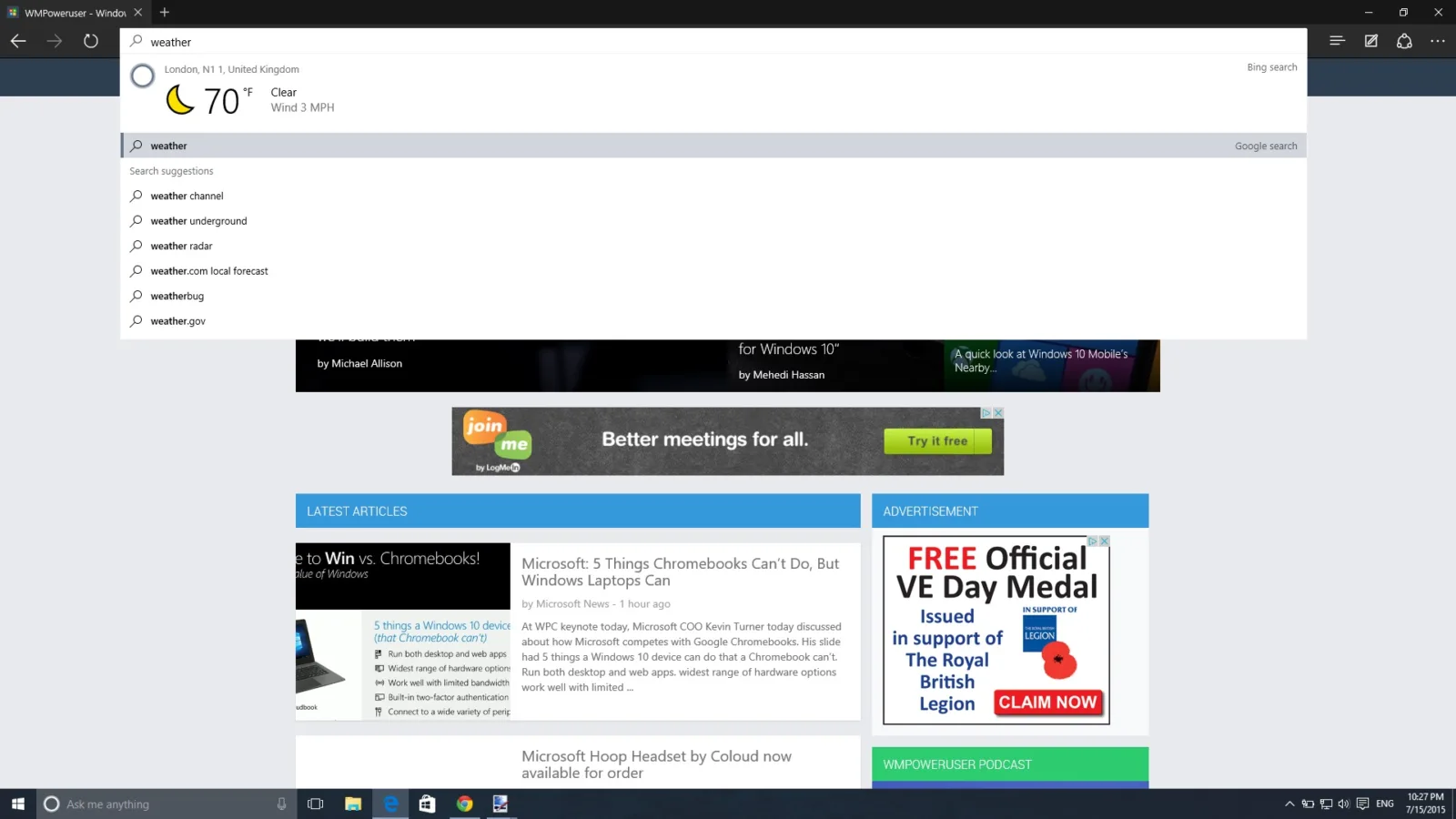Refresh the page with the reload icon
This screenshot has height=819, width=1456.
coord(91,41)
